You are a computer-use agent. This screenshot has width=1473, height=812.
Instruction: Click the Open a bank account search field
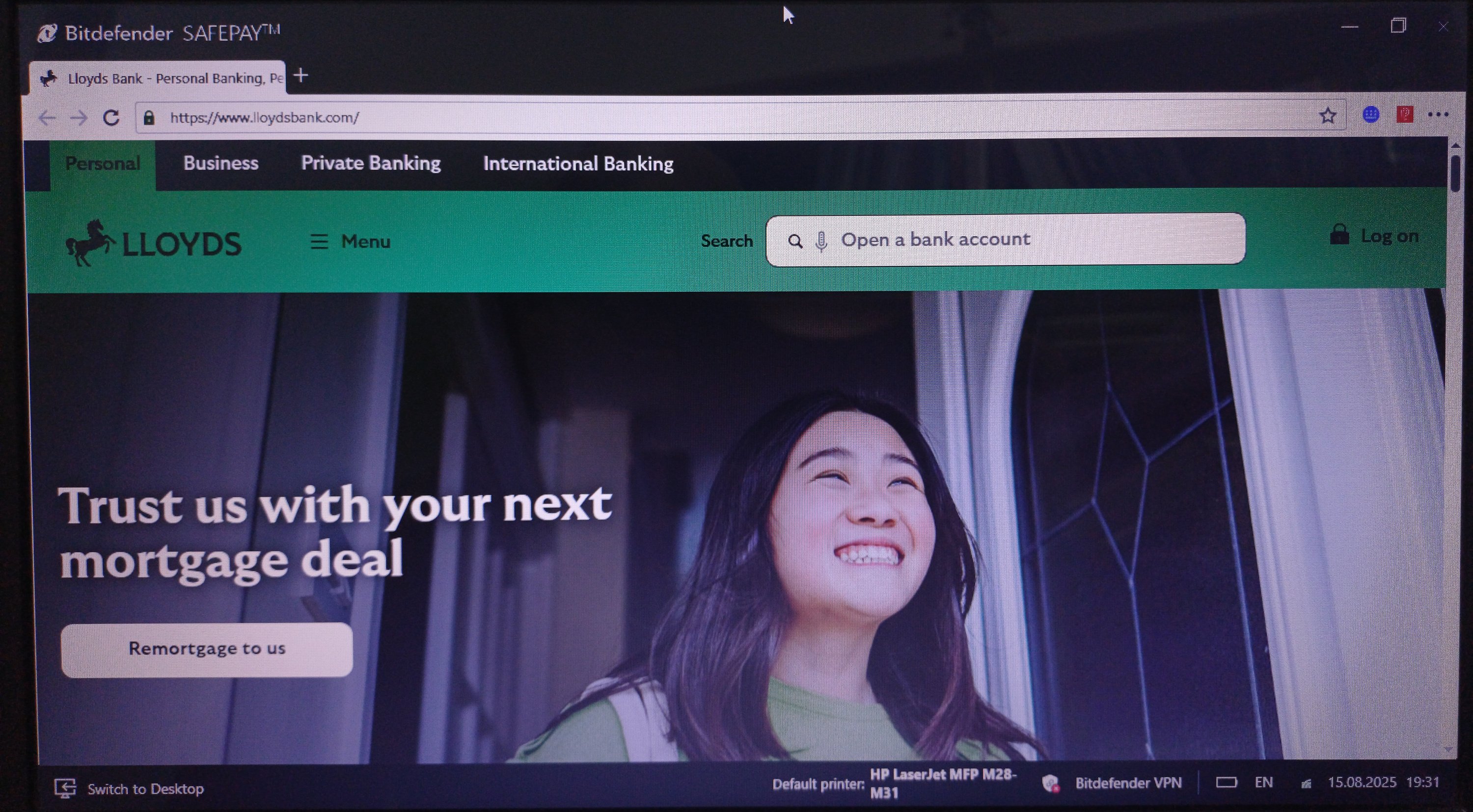(x=1005, y=240)
